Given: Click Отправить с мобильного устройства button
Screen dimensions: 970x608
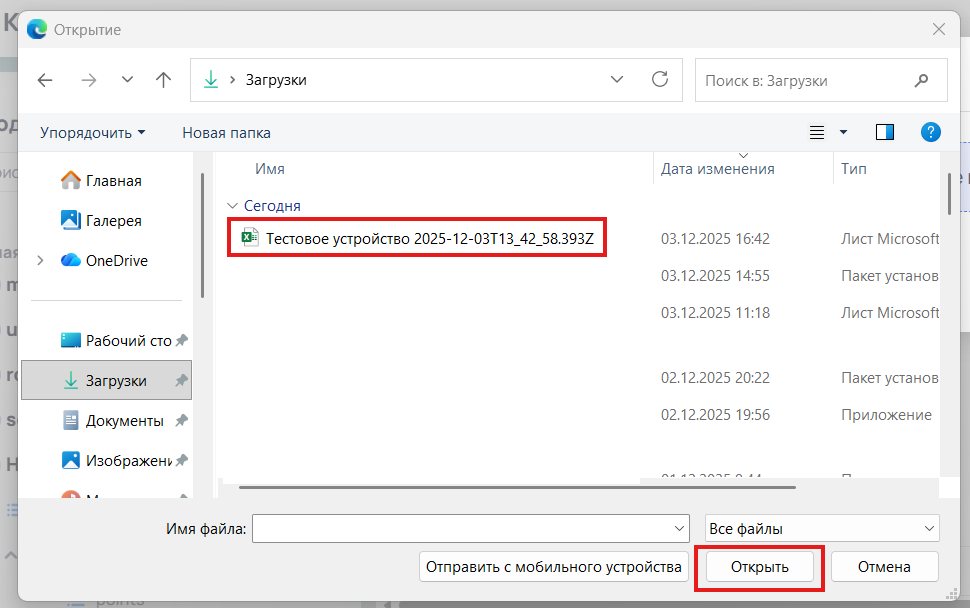Looking at the screenshot, I should click(554, 566).
